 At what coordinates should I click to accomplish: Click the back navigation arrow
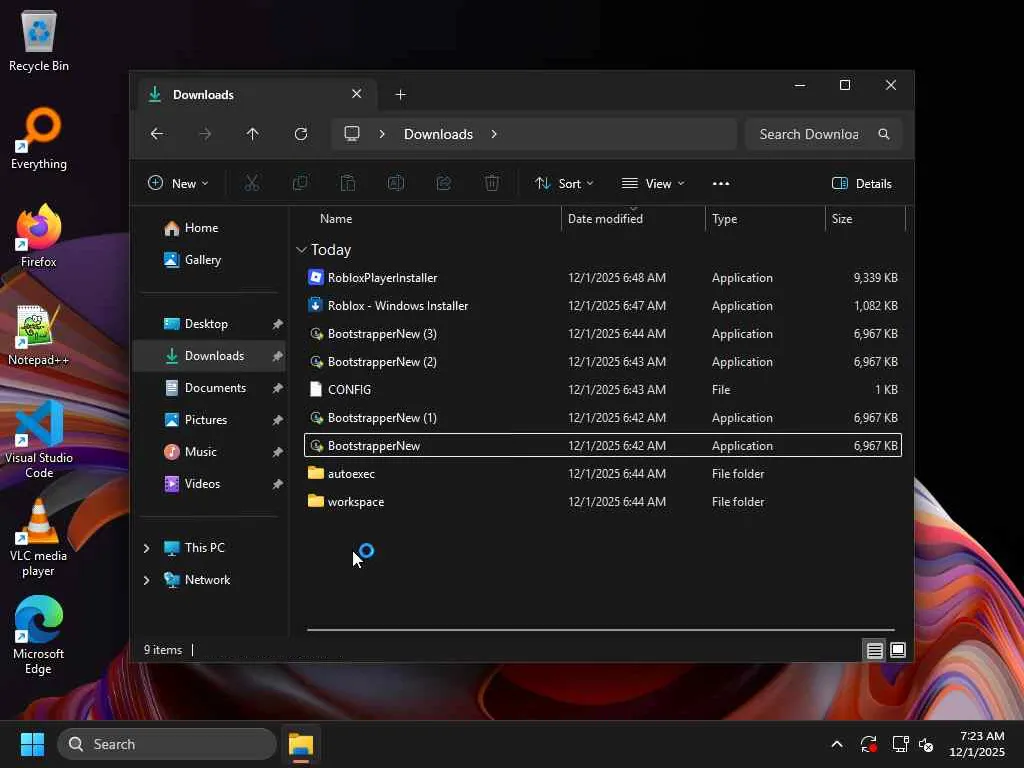tap(157, 134)
